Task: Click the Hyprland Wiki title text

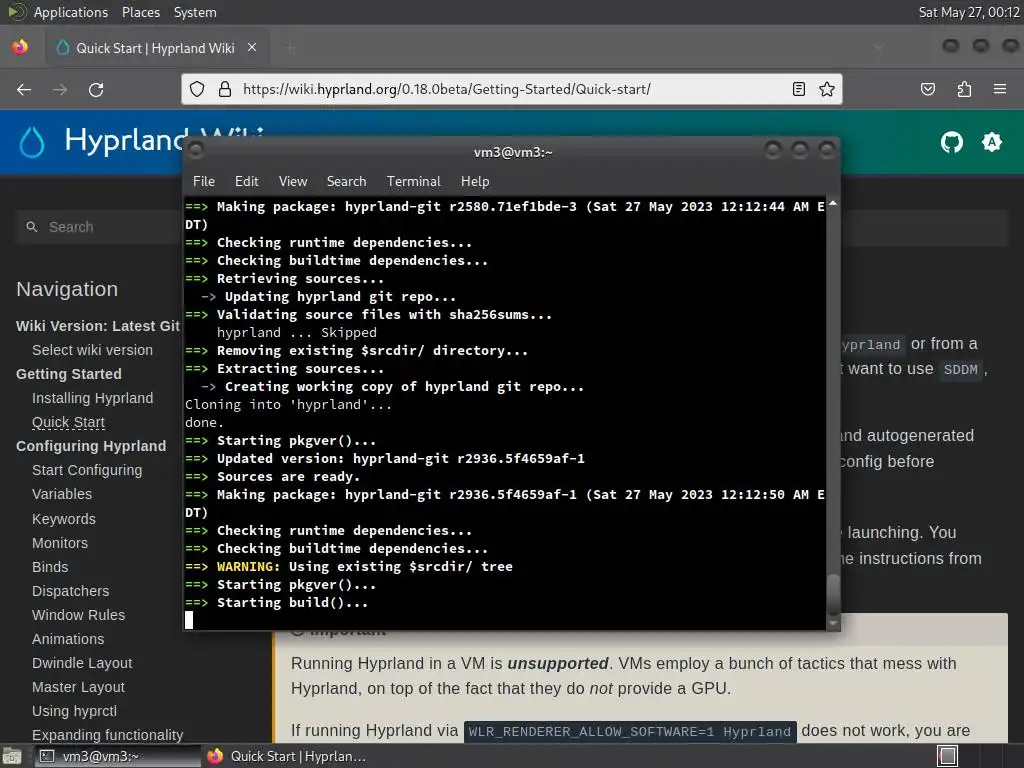Action: coord(126,140)
